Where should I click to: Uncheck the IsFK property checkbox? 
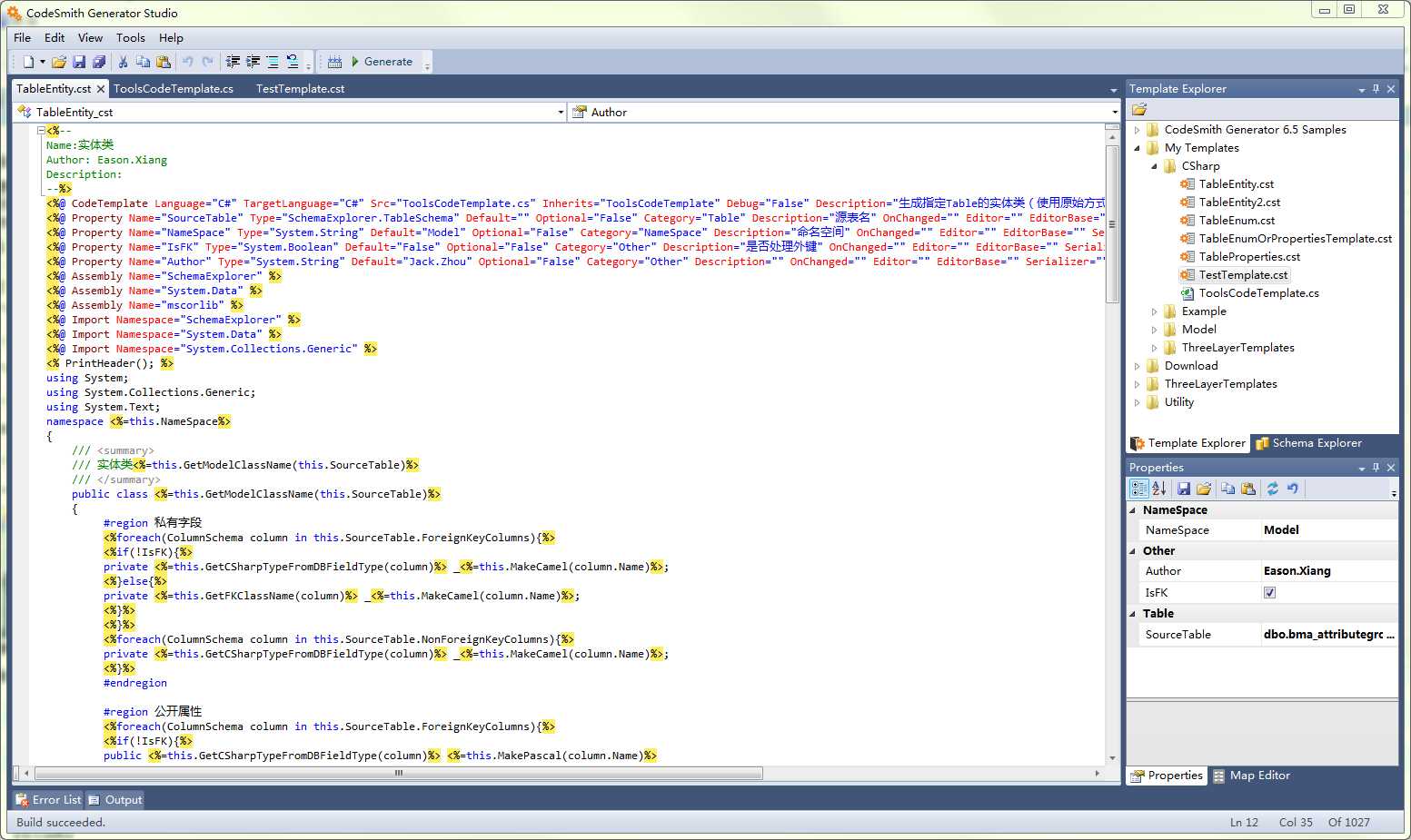point(1269,592)
